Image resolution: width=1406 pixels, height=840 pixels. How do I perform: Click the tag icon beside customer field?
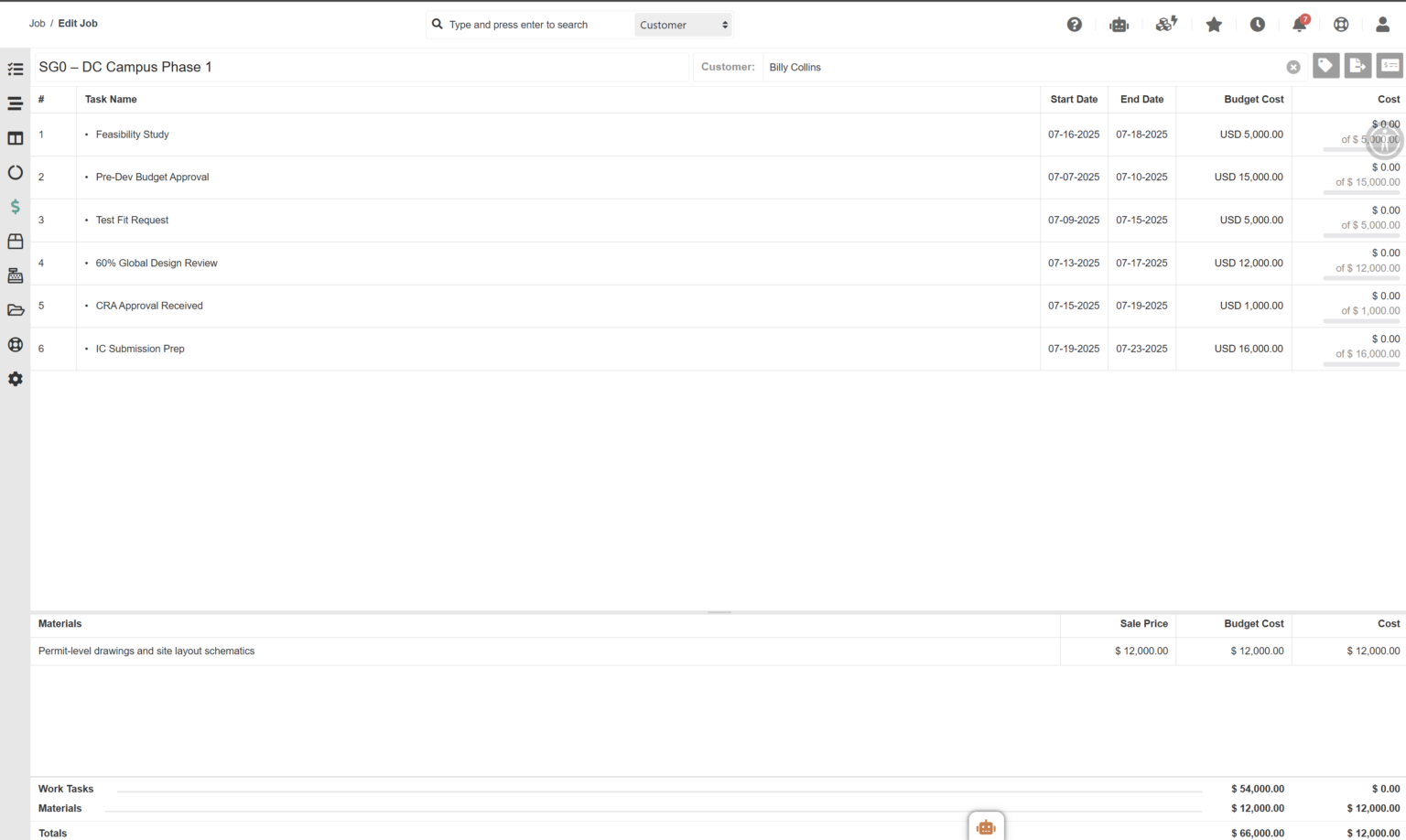tap(1325, 66)
